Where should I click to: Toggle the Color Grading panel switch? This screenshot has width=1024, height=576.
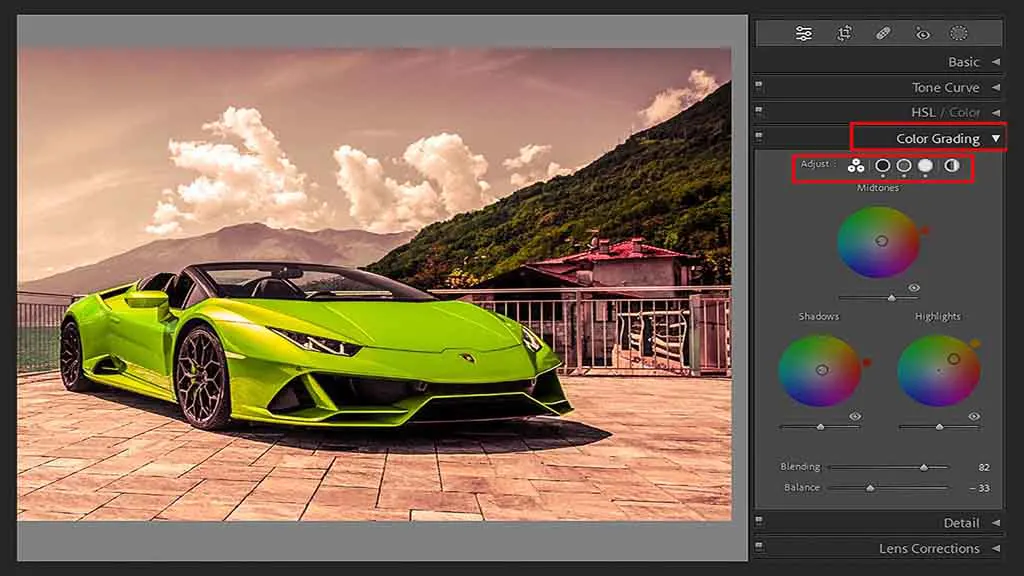pyautogui.click(x=758, y=136)
